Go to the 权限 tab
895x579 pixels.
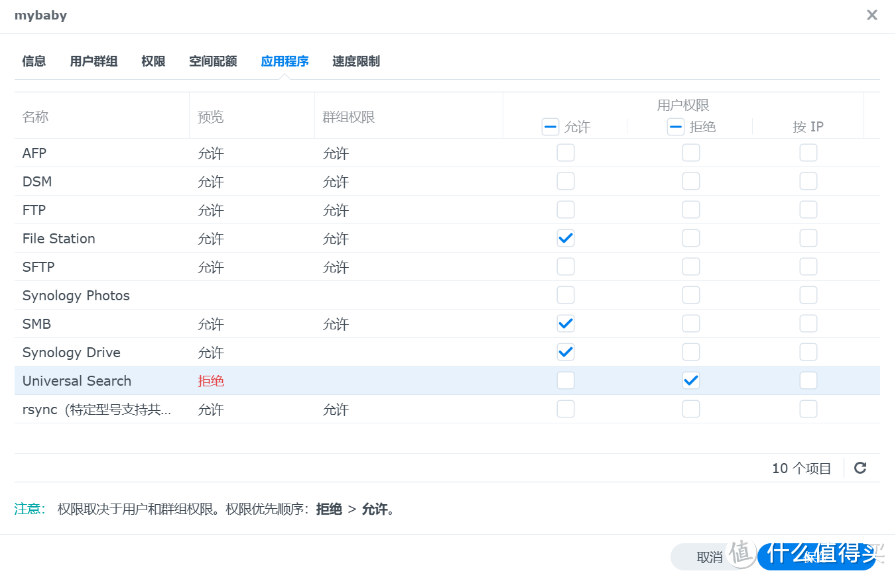click(x=153, y=61)
